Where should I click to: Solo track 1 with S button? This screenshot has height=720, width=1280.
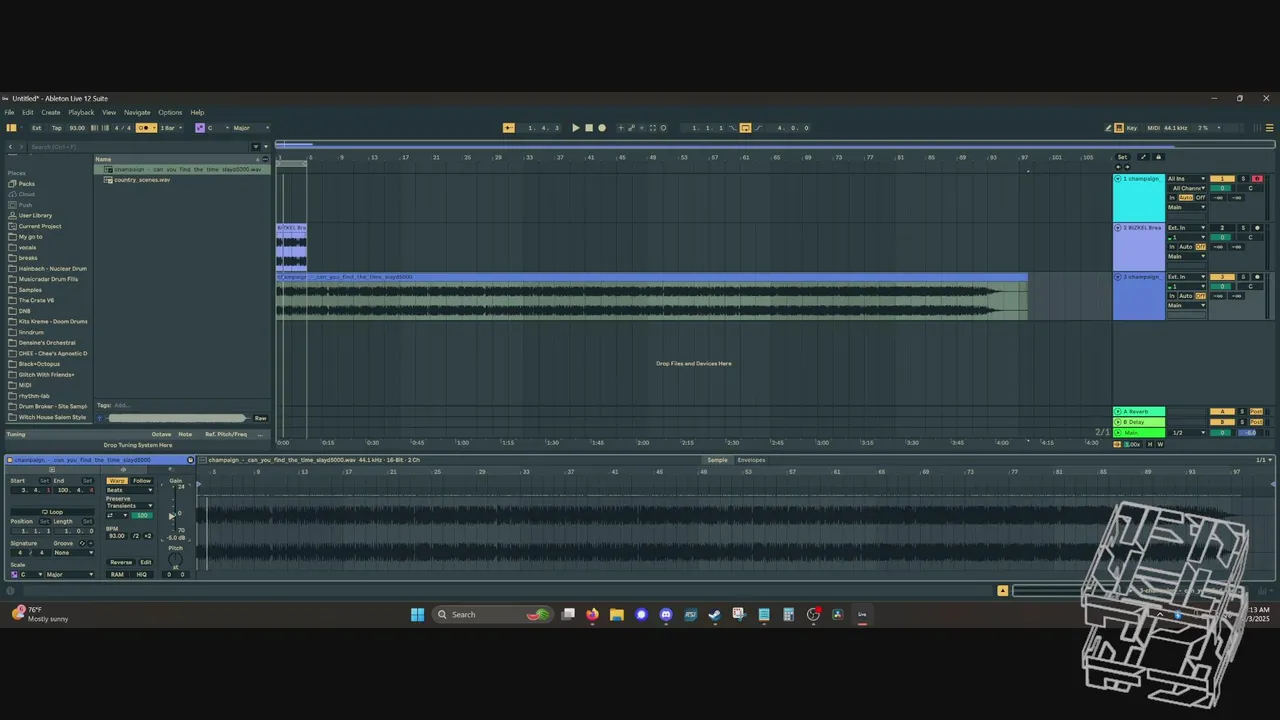click(x=1243, y=179)
